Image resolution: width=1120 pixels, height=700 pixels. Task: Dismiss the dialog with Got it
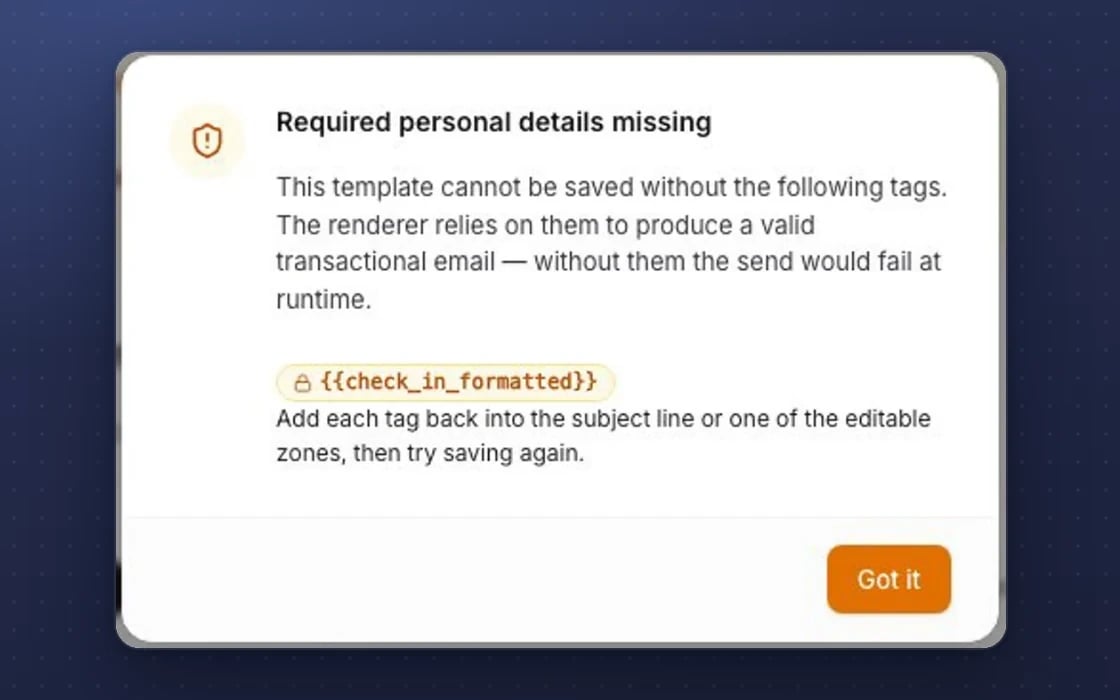[x=889, y=579]
